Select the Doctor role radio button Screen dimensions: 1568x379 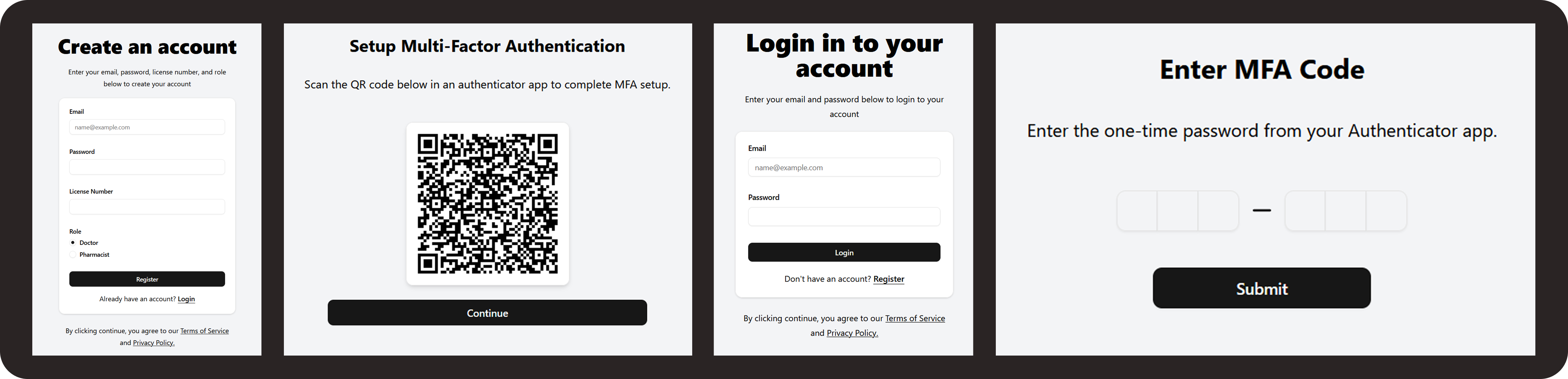(x=73, y=242)
